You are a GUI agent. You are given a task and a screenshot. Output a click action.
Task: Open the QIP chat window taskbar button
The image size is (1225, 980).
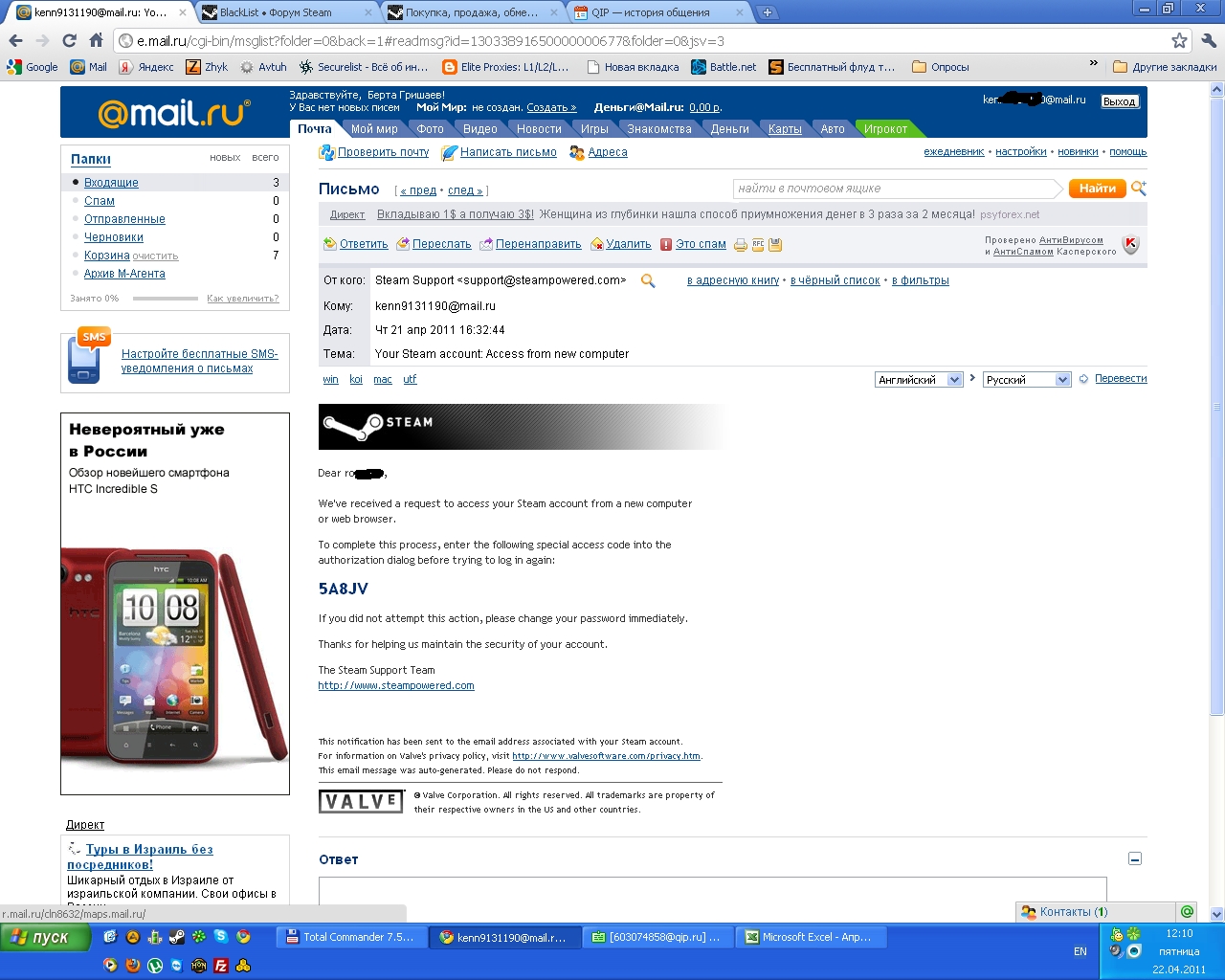pyautogui.click(x=657, y=938)
